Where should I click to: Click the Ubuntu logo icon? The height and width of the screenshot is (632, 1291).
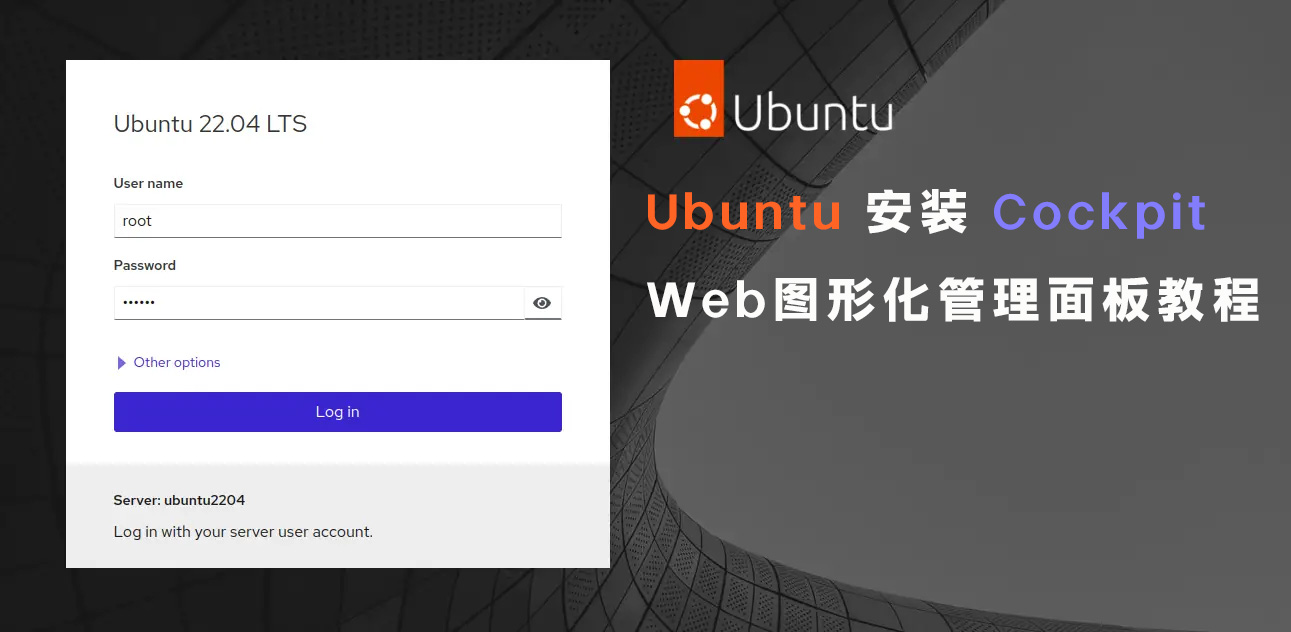[x=697, y=98]
